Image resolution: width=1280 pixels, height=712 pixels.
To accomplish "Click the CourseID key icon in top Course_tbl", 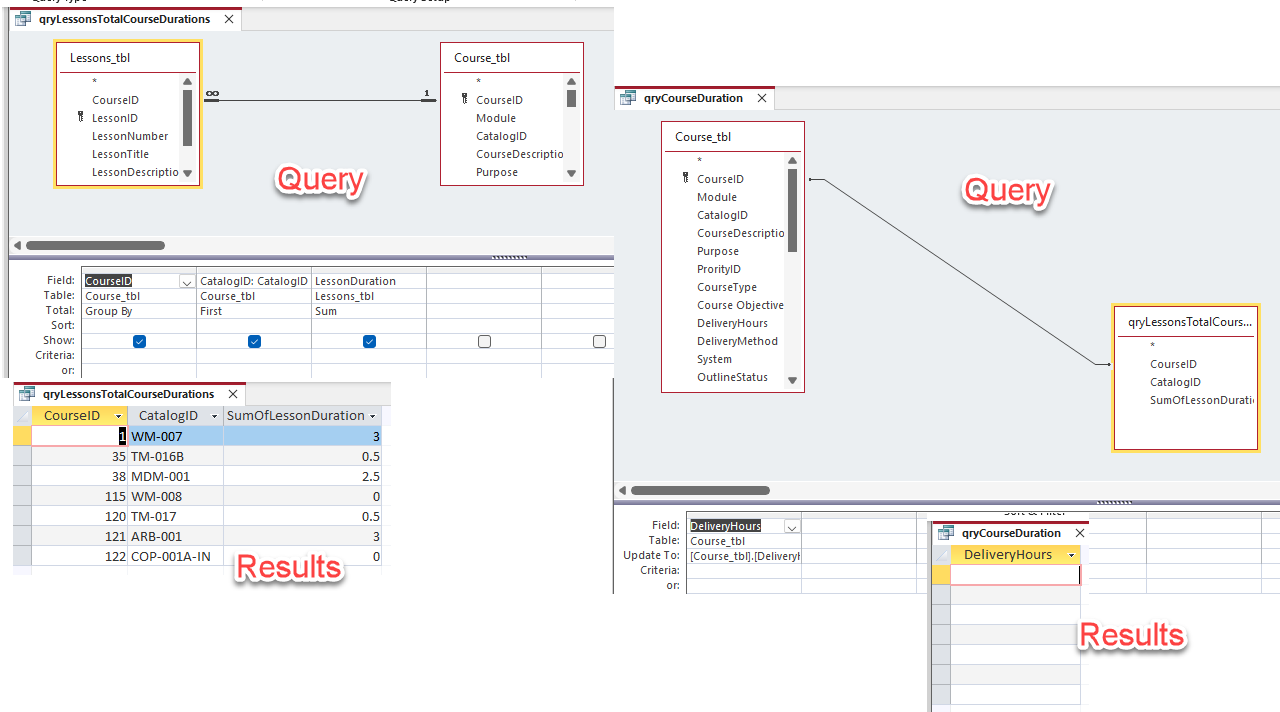I will [465, 99].
